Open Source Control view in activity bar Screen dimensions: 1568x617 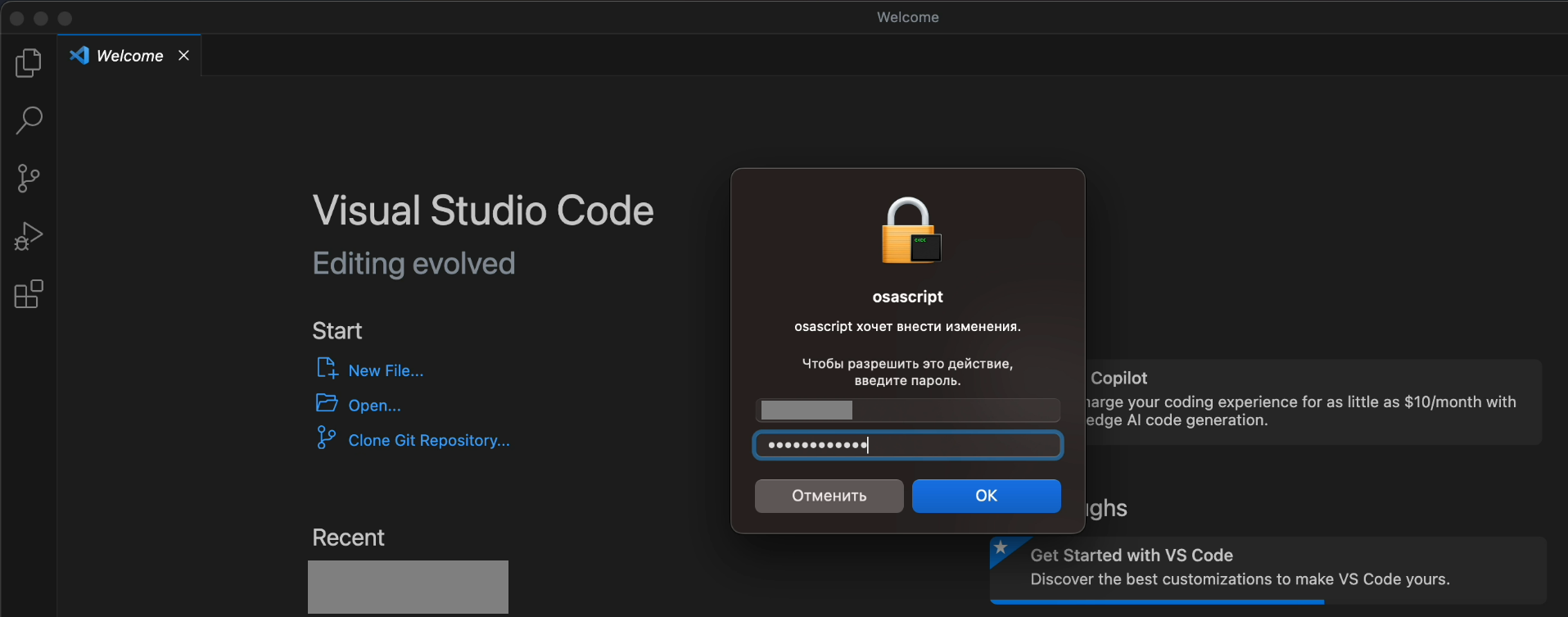(29, 179)
